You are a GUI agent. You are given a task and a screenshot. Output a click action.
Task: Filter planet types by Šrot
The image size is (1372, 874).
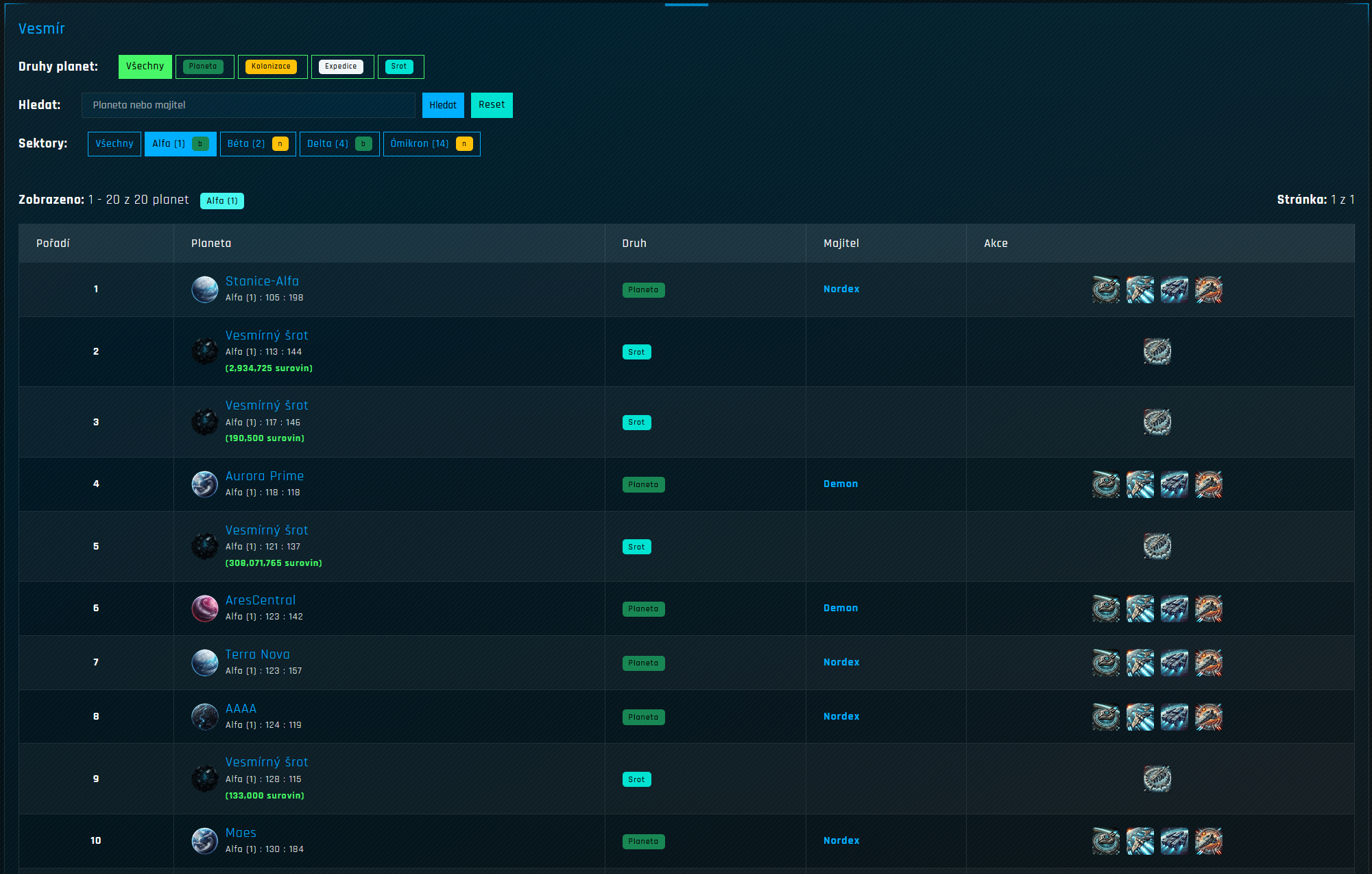[x=400, y=67]
